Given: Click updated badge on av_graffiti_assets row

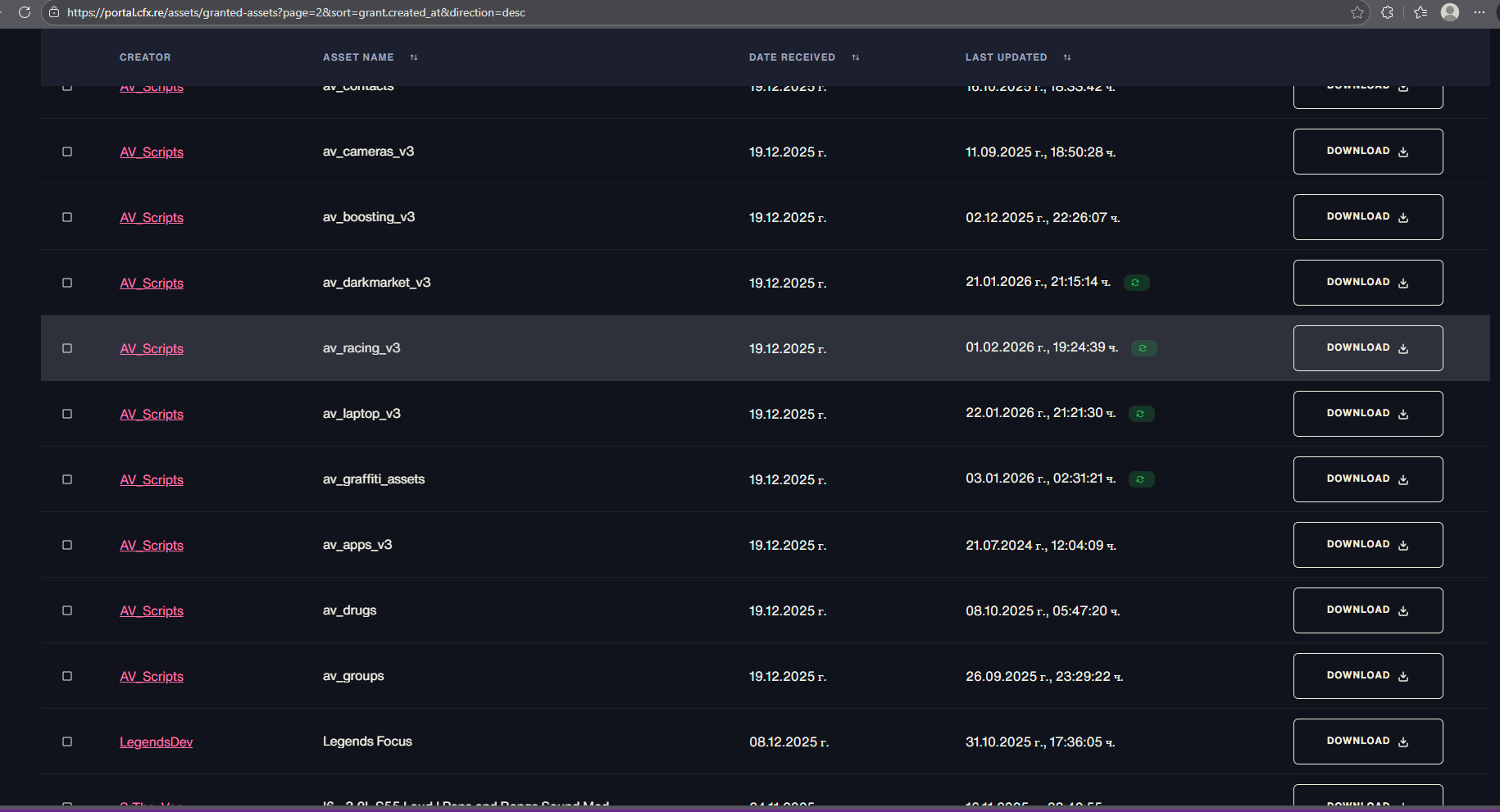Looking at the screenshot, I should tap(1141, 479).
